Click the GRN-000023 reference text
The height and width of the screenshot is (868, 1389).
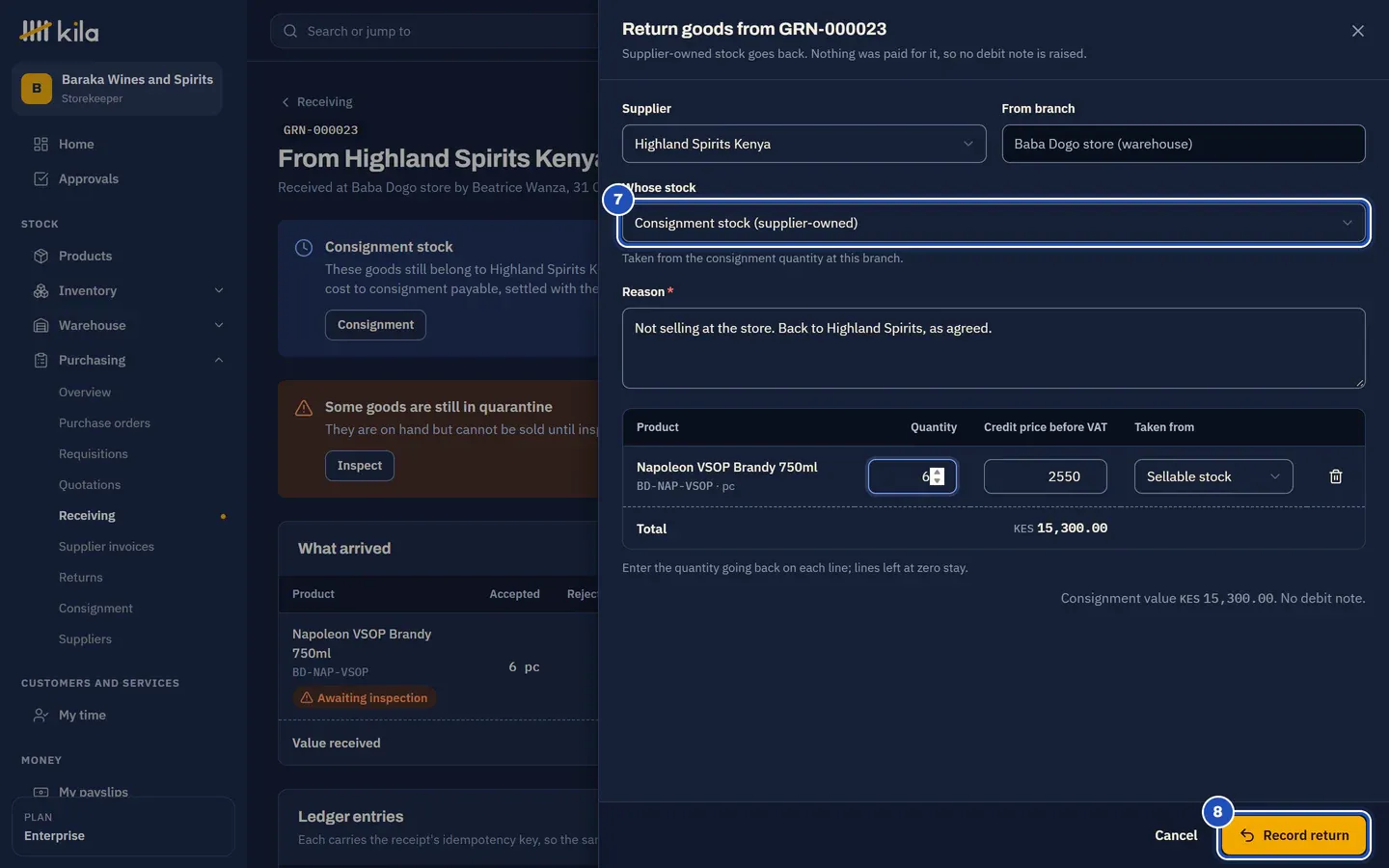coord(320,130)
